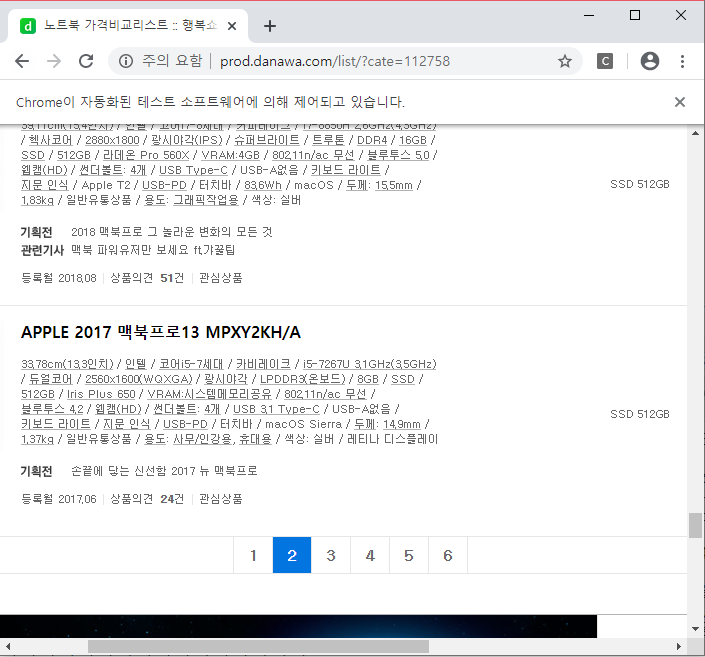Click the 83.6Wh battery link

point(263,185)
